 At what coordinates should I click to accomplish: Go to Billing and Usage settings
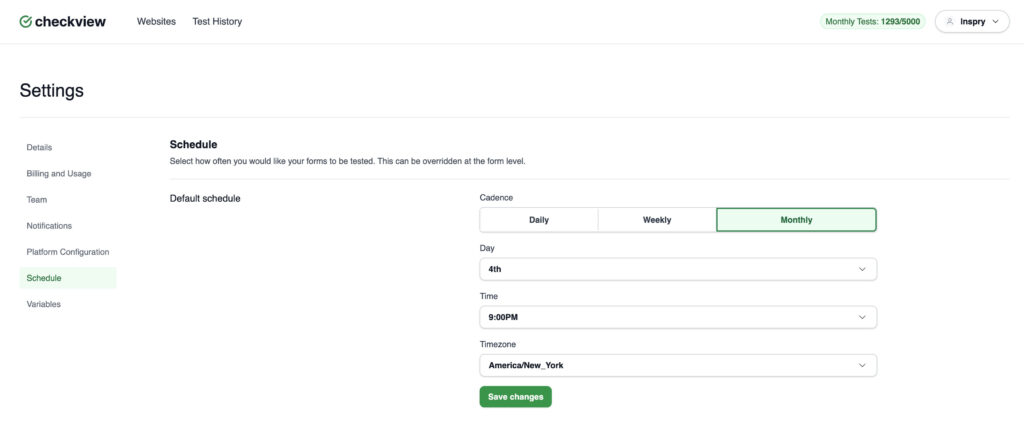59,173
